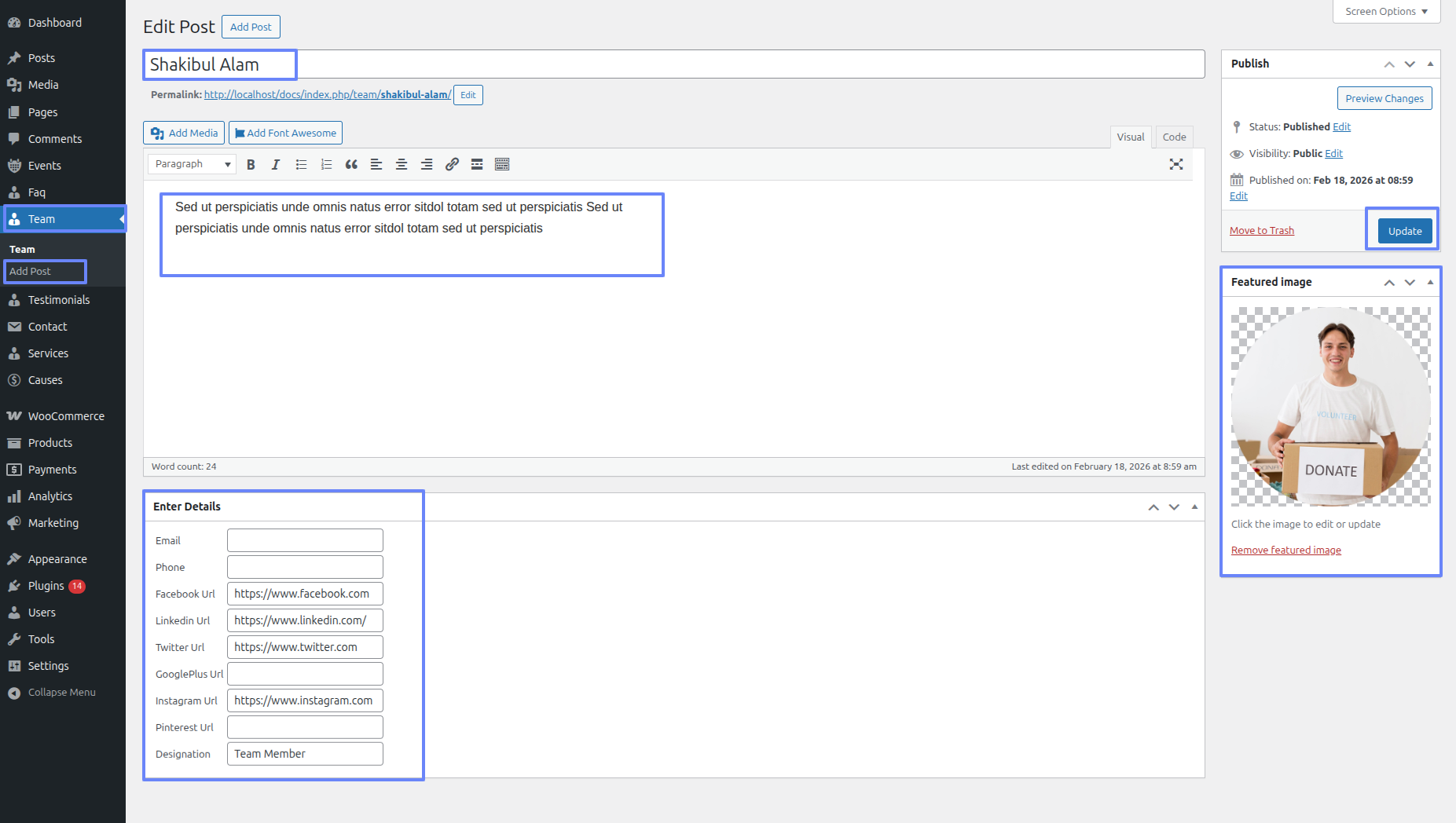Select the bulleted list icon

[301, 164]
